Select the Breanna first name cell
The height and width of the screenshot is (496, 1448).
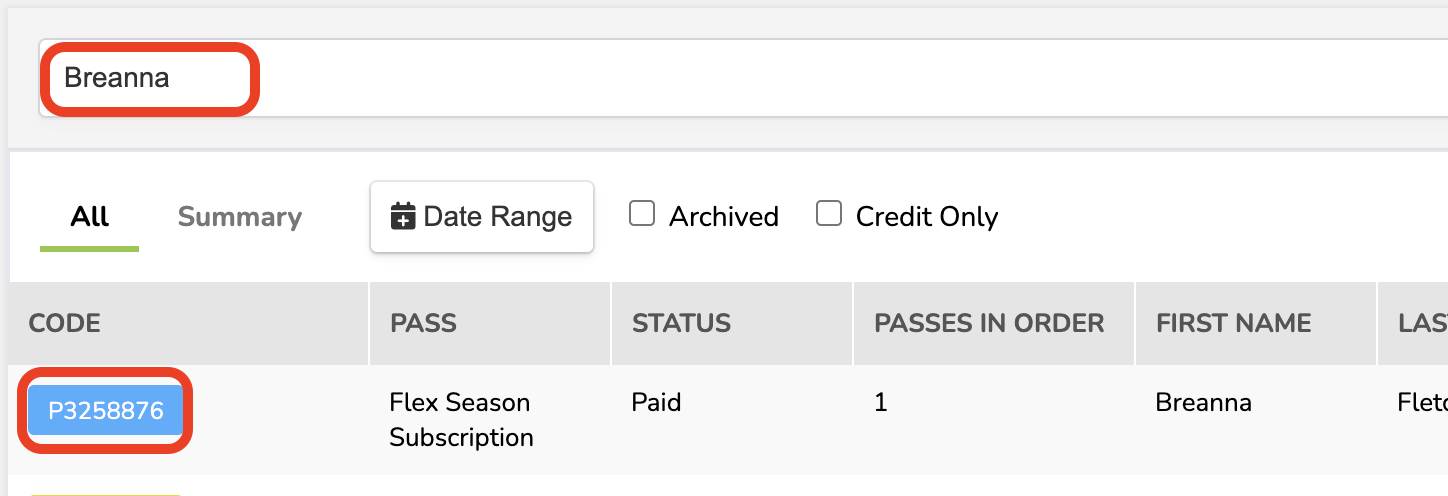point(1203,403)
